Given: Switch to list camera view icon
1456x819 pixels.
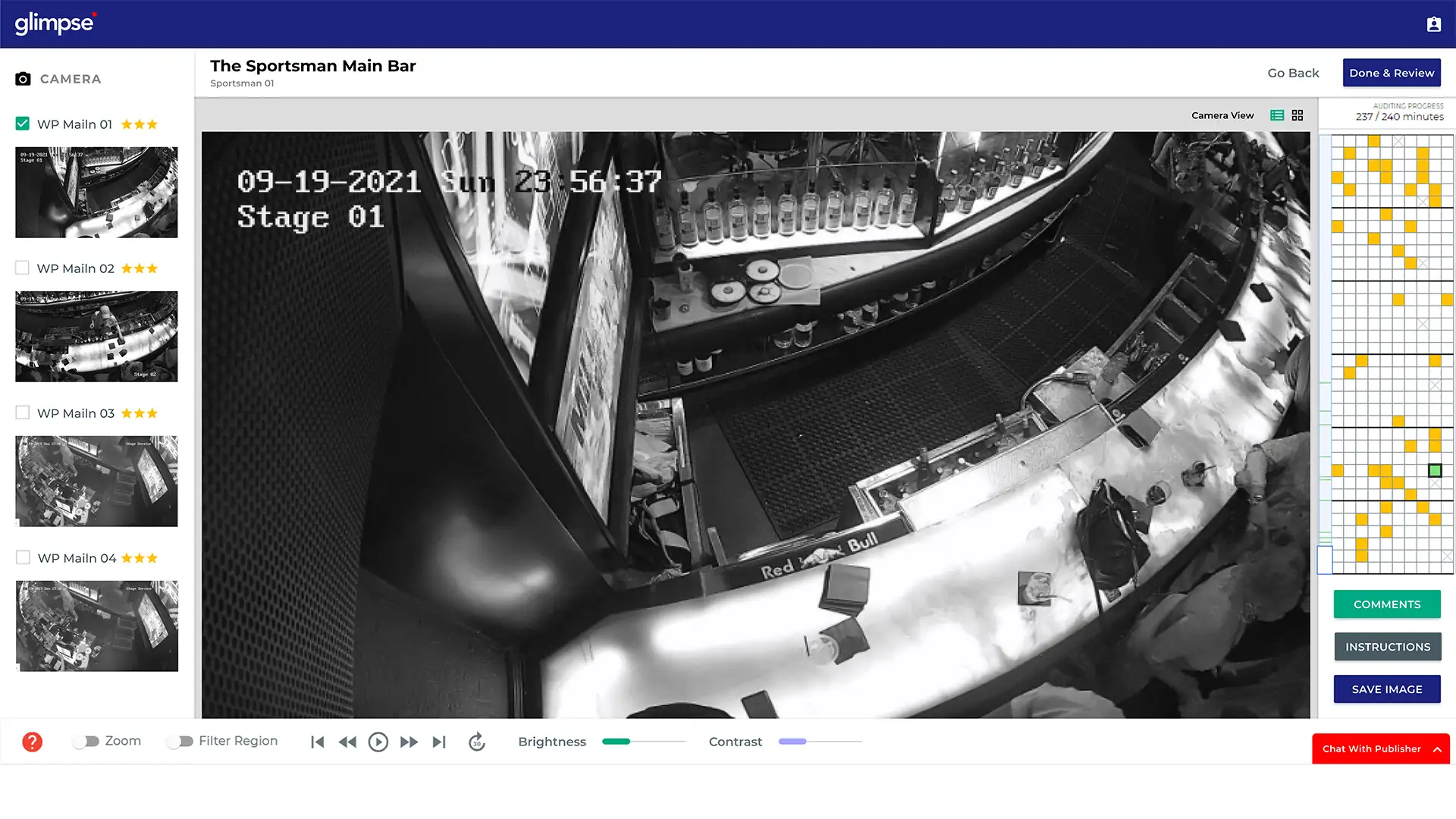Looking at the screenshot, I should tap(1277, 115).
